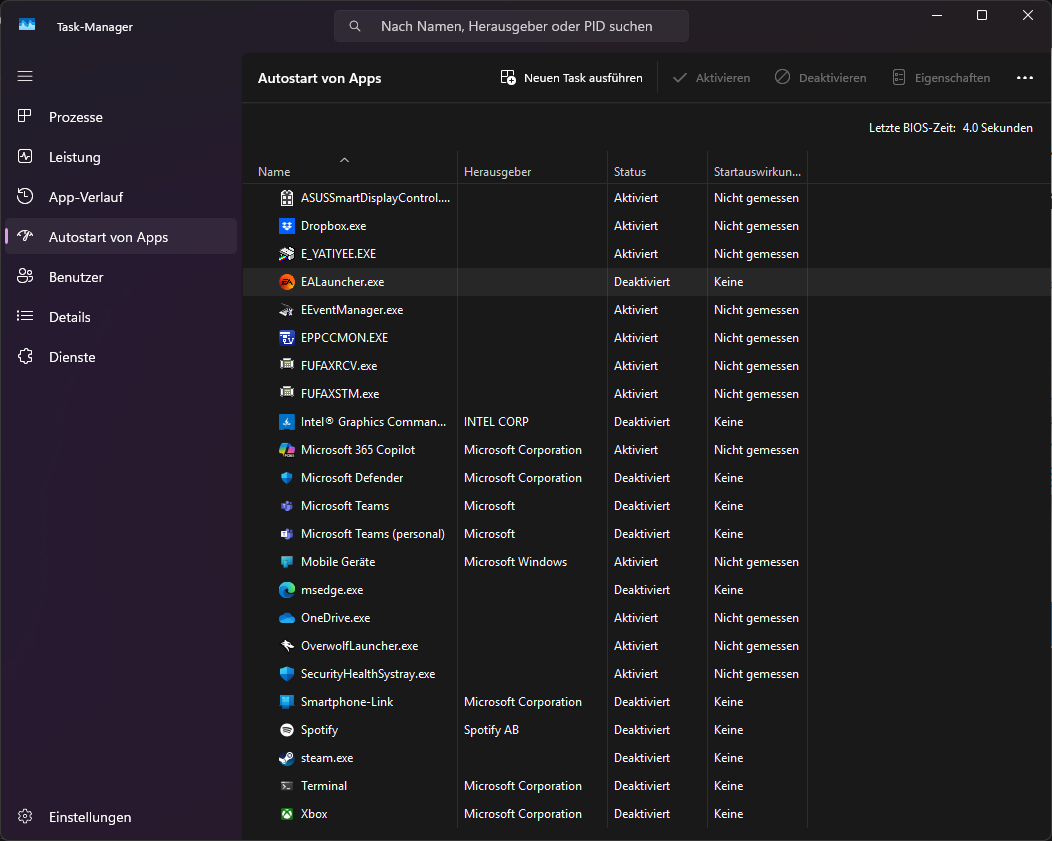
Task: Select the FUFAXSTM.exe entry
Action: click(647, 394)
